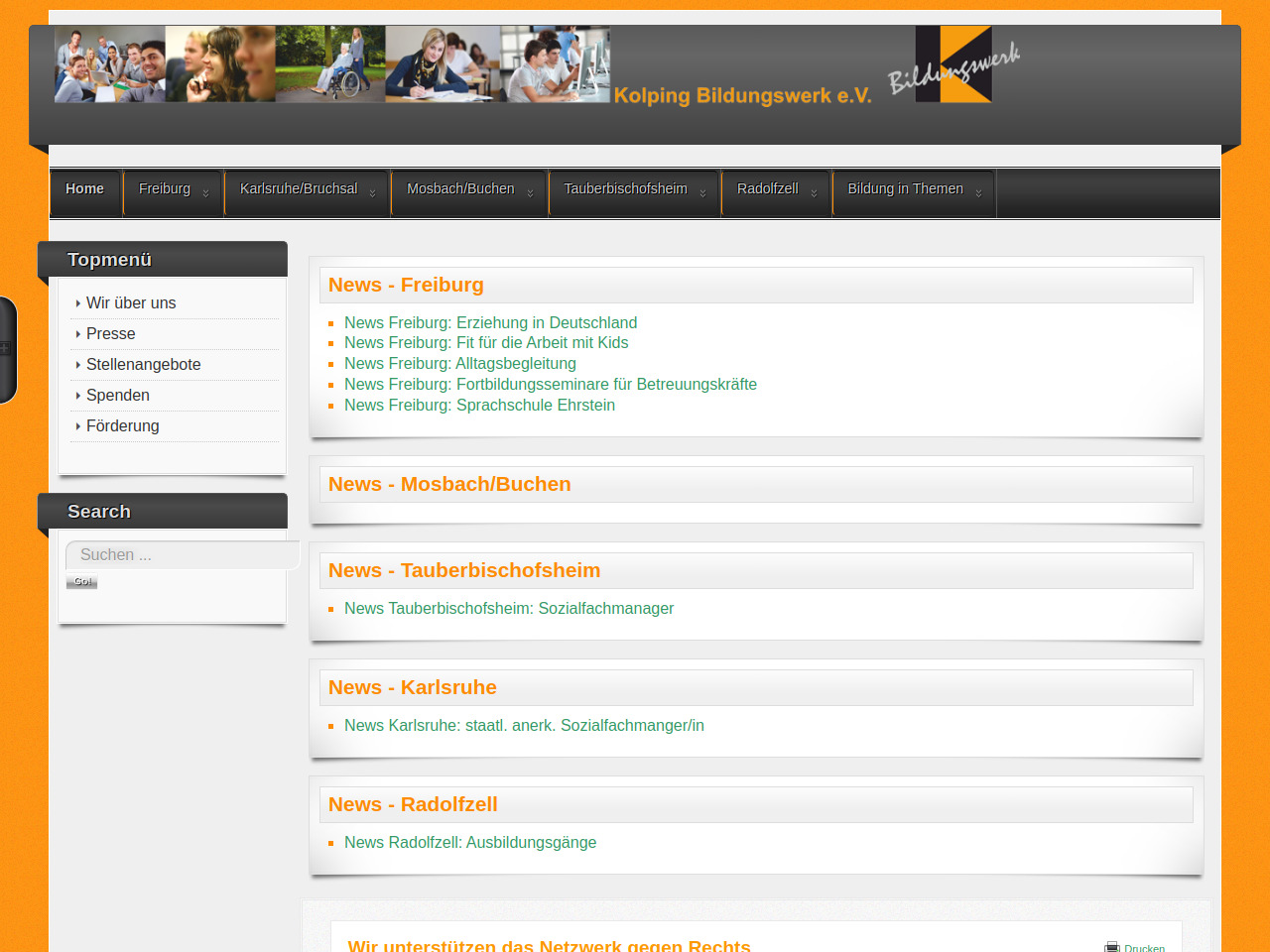This screenshot has width=1270, height=952.
Task: Open the Home menu item
Action: (x=84, y=189)
